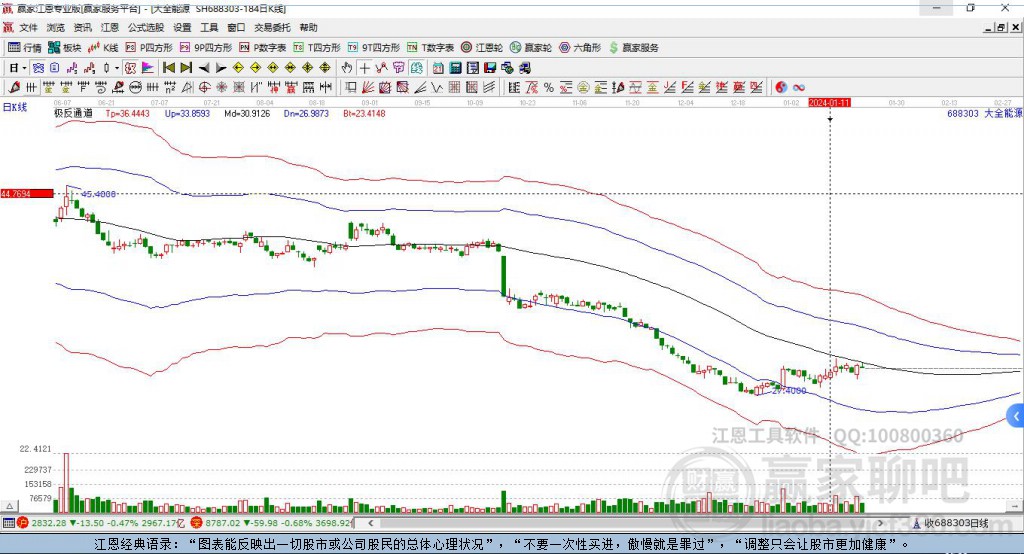
Task: Open the 交易委托 menu
Action: (x=272, y=27)
